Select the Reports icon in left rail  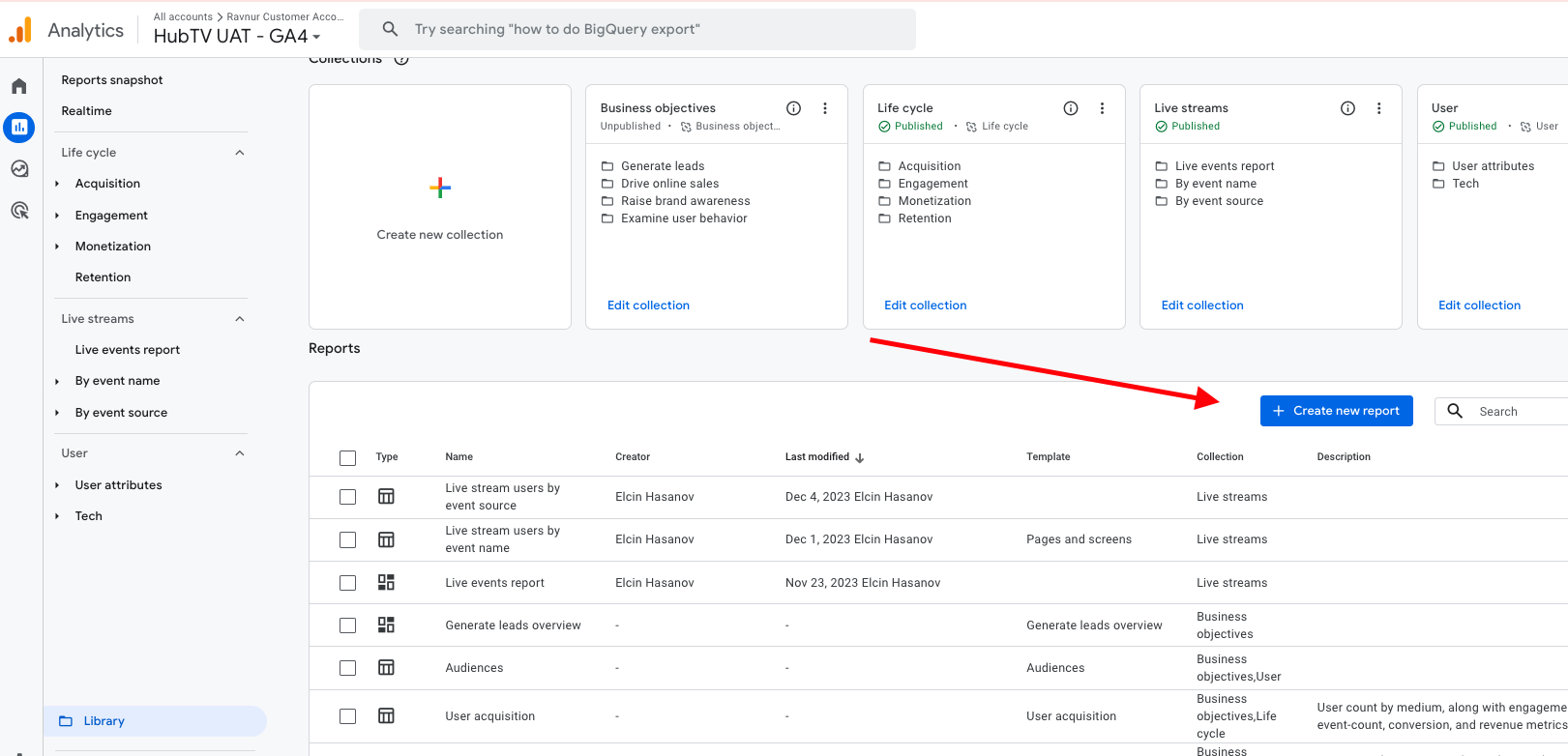[19, 127]
